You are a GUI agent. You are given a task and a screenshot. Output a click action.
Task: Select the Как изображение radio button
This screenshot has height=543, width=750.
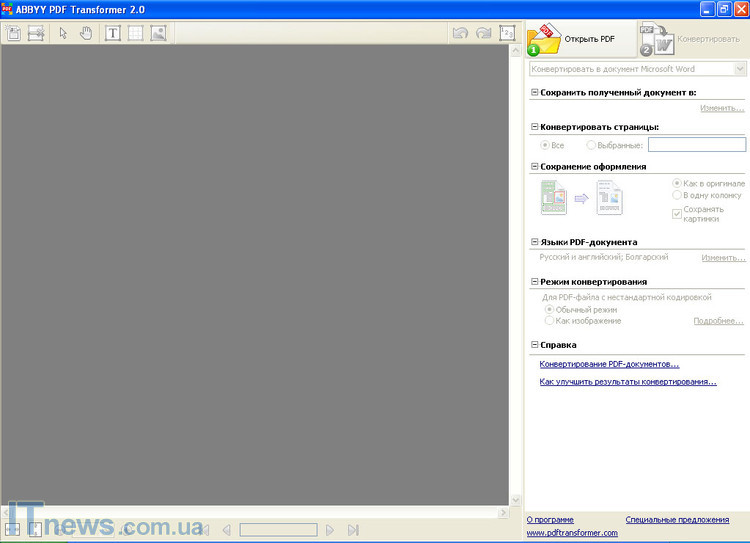(549, 321)
